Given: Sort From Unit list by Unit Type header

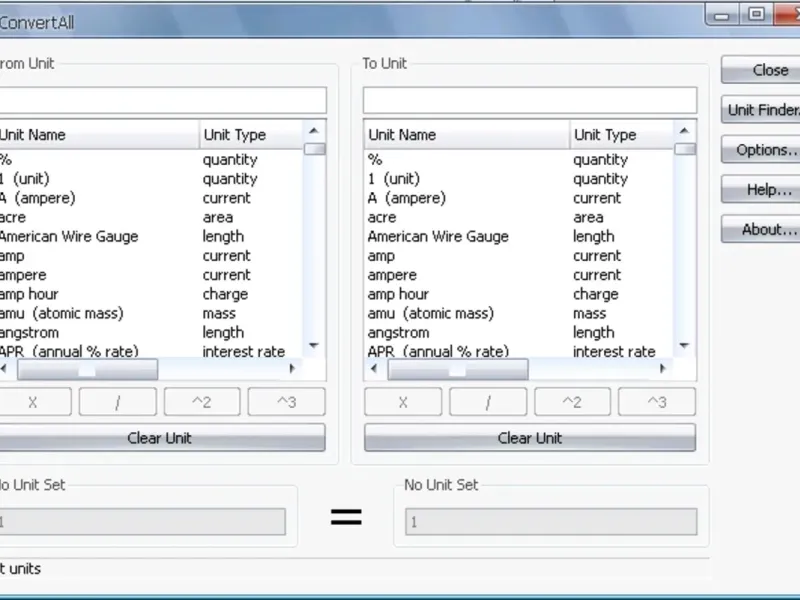Looking at the screenshot, I should click(251, 135).
